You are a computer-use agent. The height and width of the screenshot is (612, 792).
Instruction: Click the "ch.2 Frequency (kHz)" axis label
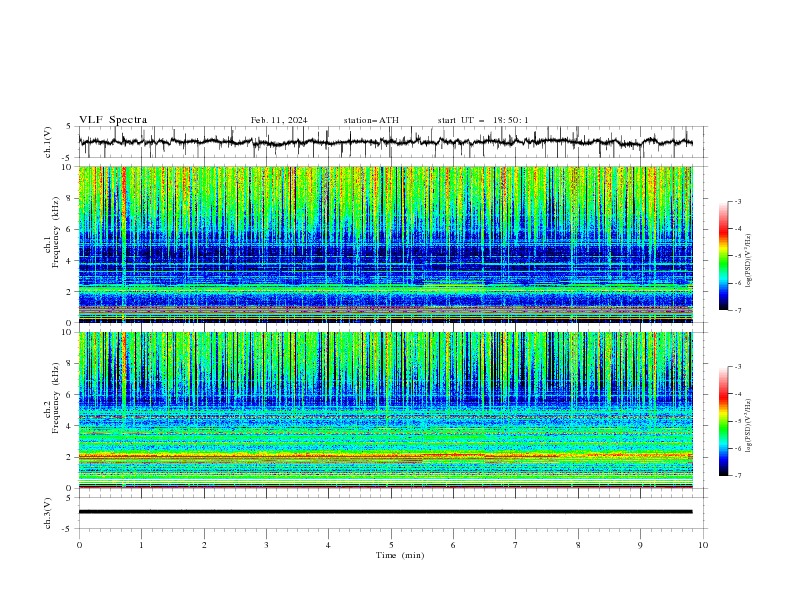pyautogui.click(x=52, y=398)
